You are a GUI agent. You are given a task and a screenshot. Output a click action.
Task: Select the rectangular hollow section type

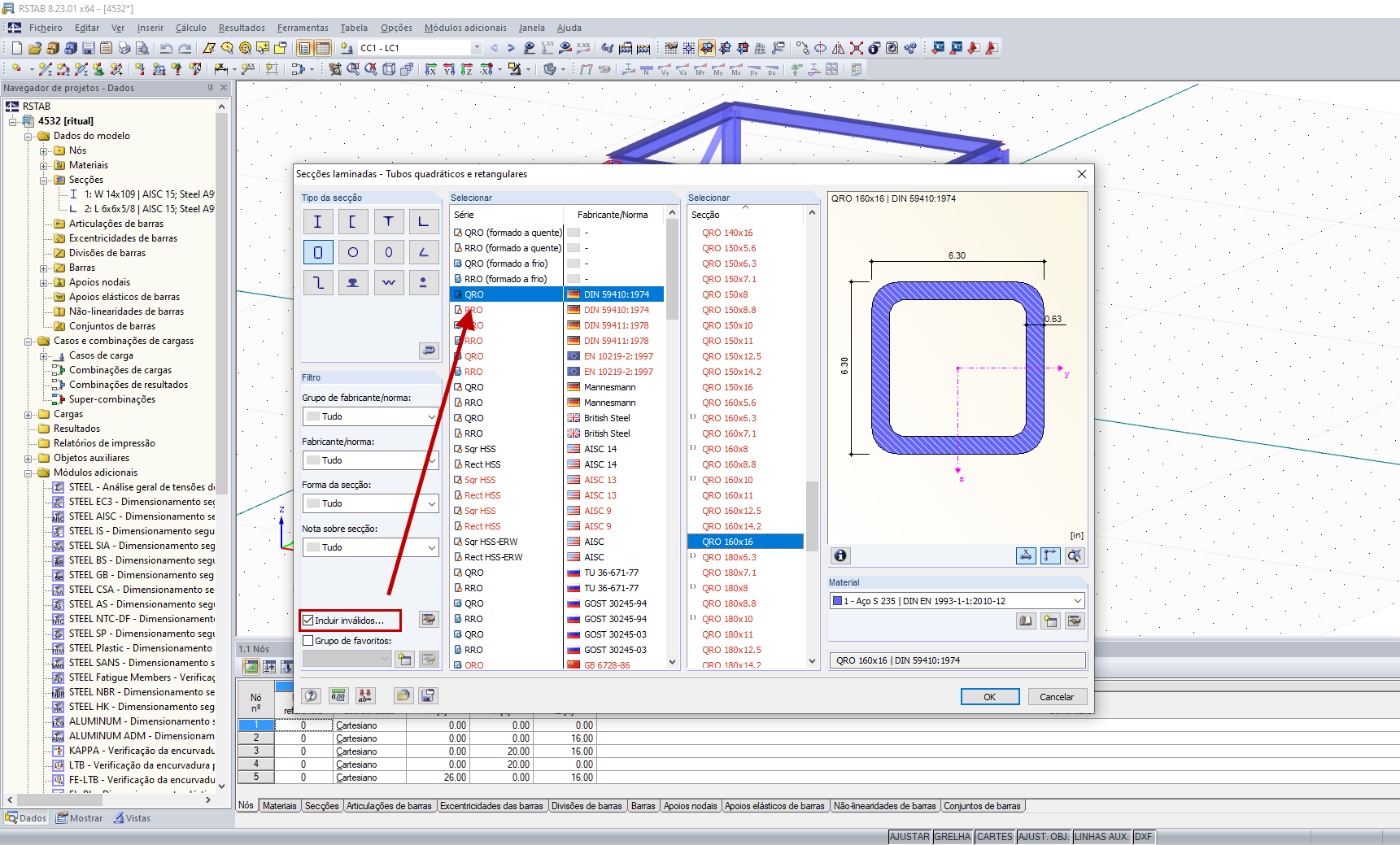point(317,252)
